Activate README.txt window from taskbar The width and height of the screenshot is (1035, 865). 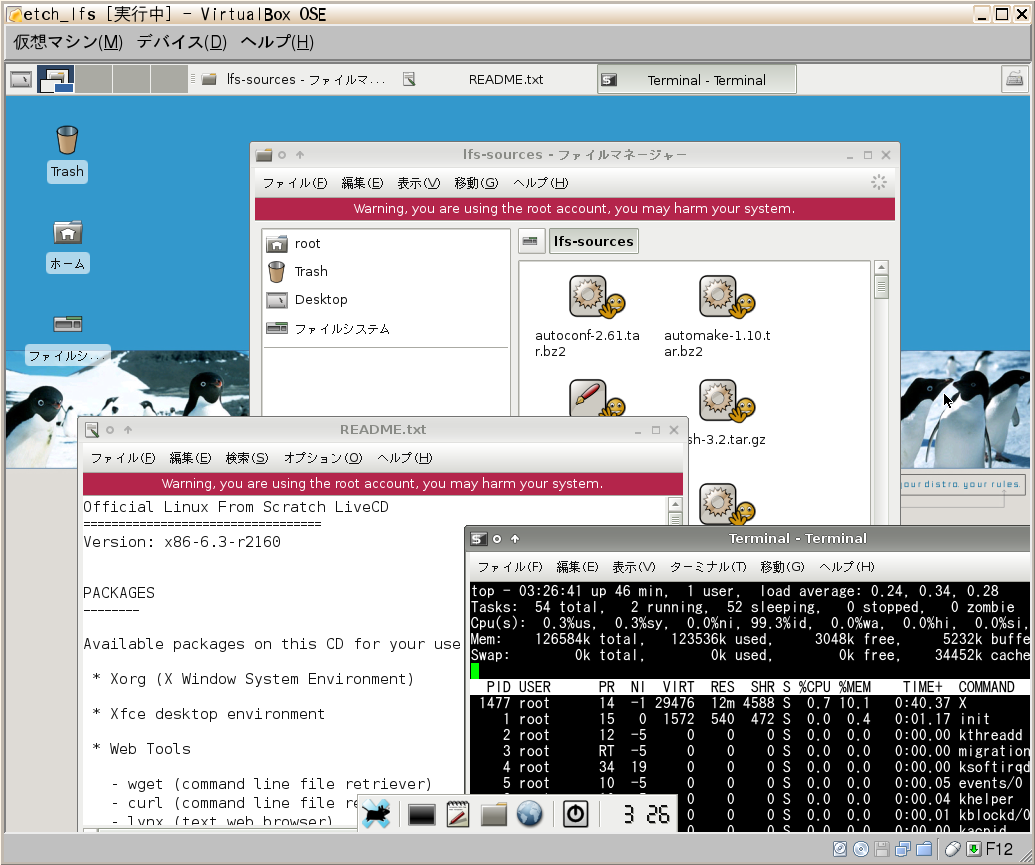(495, 80)
